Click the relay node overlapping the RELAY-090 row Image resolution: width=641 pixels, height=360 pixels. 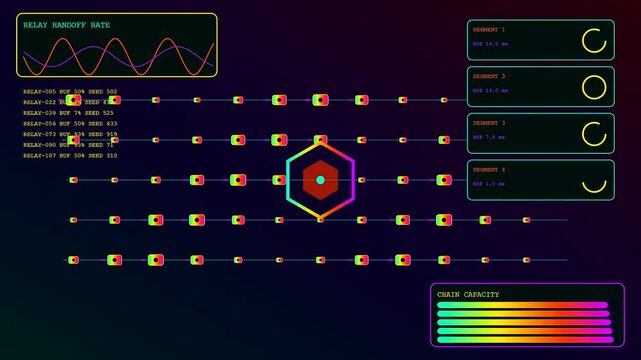73,140
